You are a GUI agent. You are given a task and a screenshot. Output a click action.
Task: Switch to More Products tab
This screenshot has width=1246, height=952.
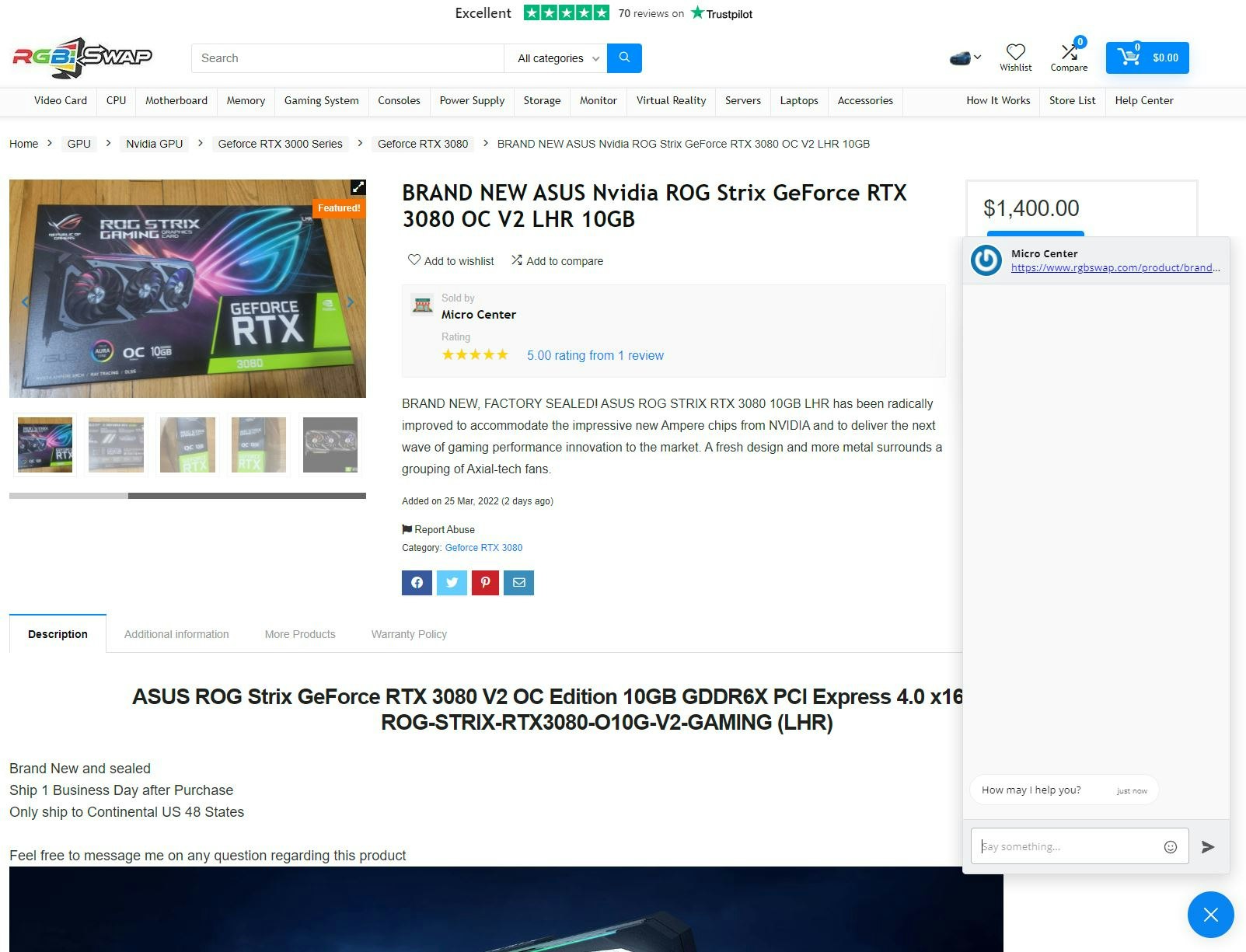(300, 634)
